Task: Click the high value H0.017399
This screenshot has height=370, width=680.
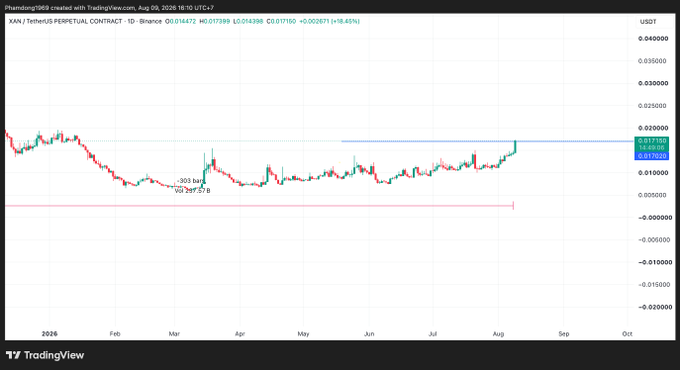Action: 214,21
